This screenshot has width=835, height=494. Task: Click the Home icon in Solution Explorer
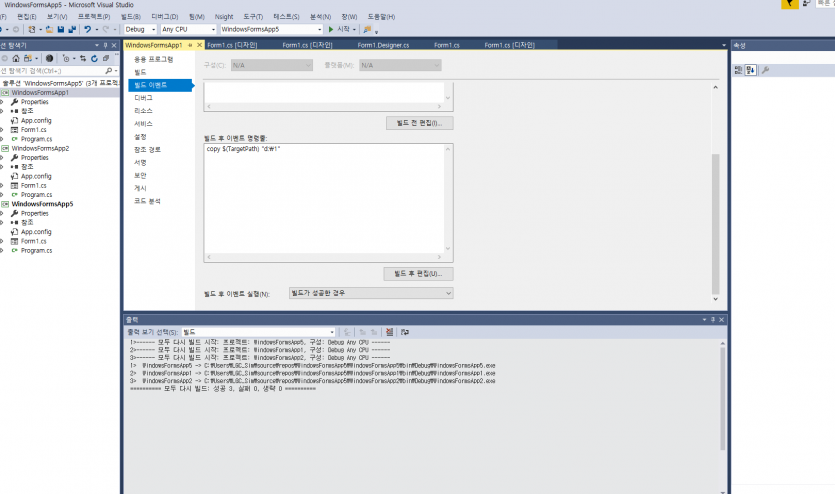[16, 59]
